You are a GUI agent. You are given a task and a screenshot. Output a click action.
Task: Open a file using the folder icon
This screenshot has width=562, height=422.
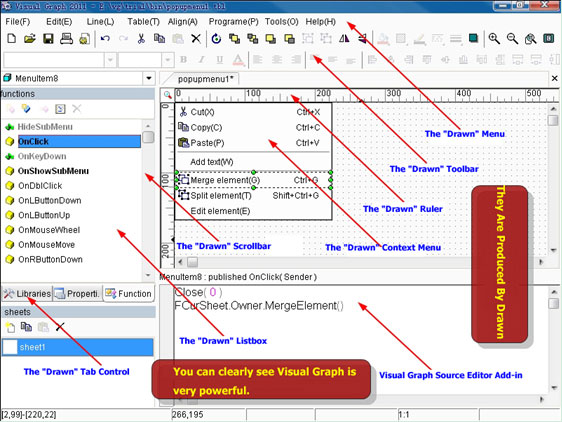30,38
